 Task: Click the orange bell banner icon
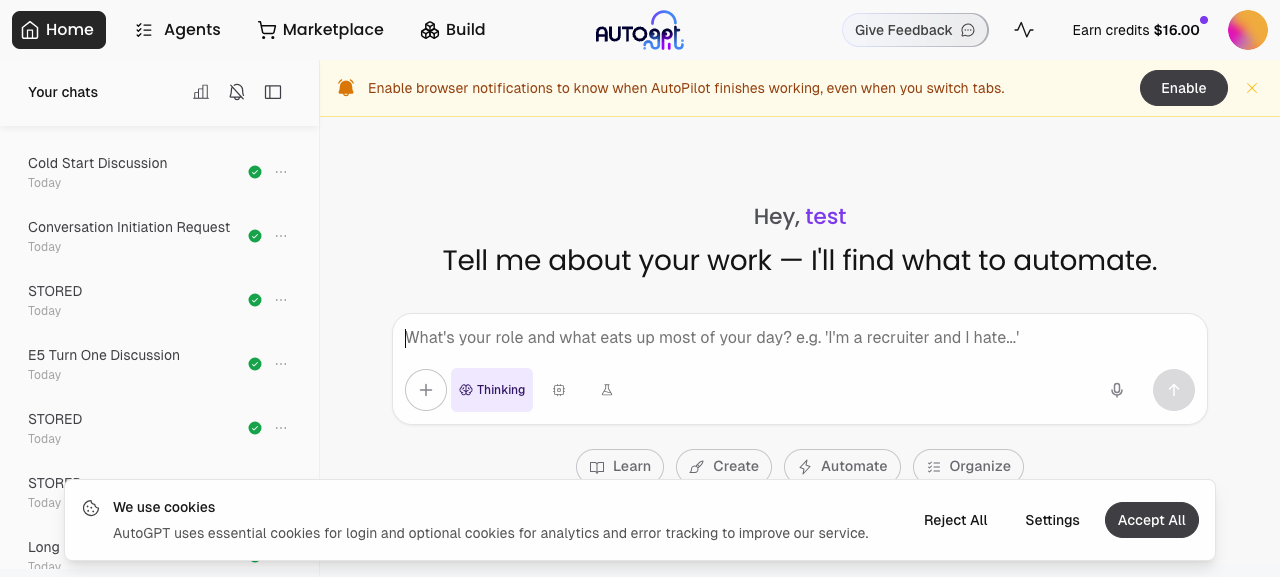pyautogui.click(x=346, y=88)
